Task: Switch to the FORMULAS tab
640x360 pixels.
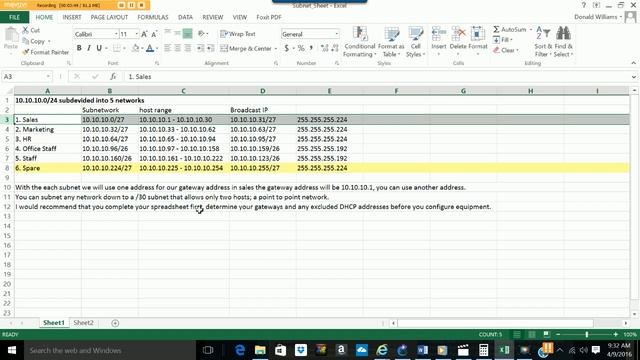Action: tap(153, 17)
